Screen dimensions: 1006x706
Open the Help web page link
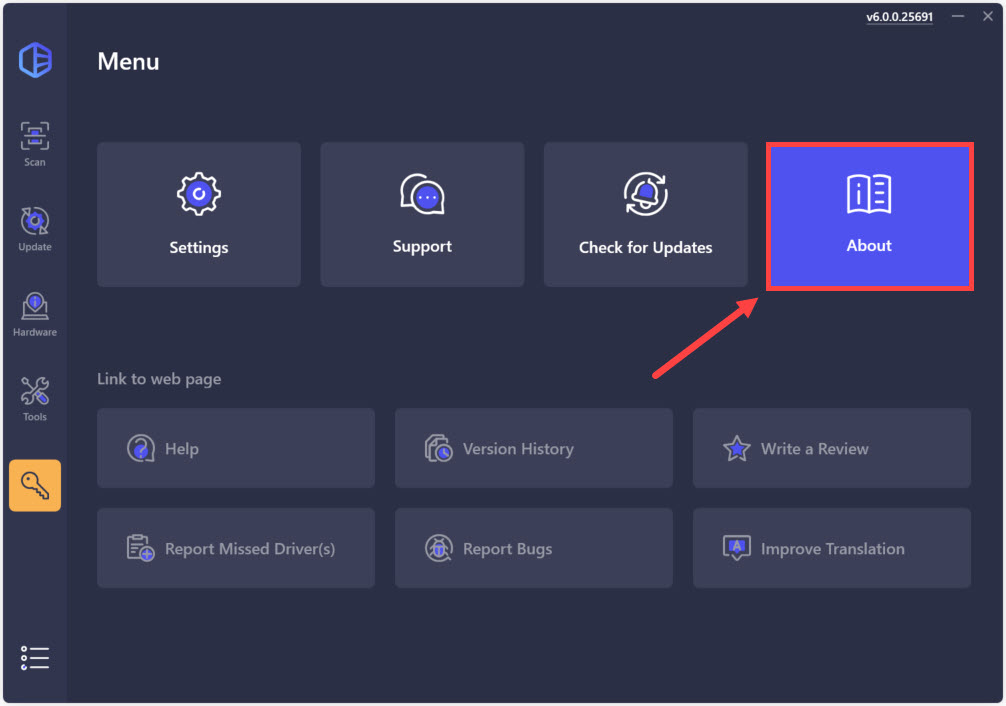click(236, 448)
